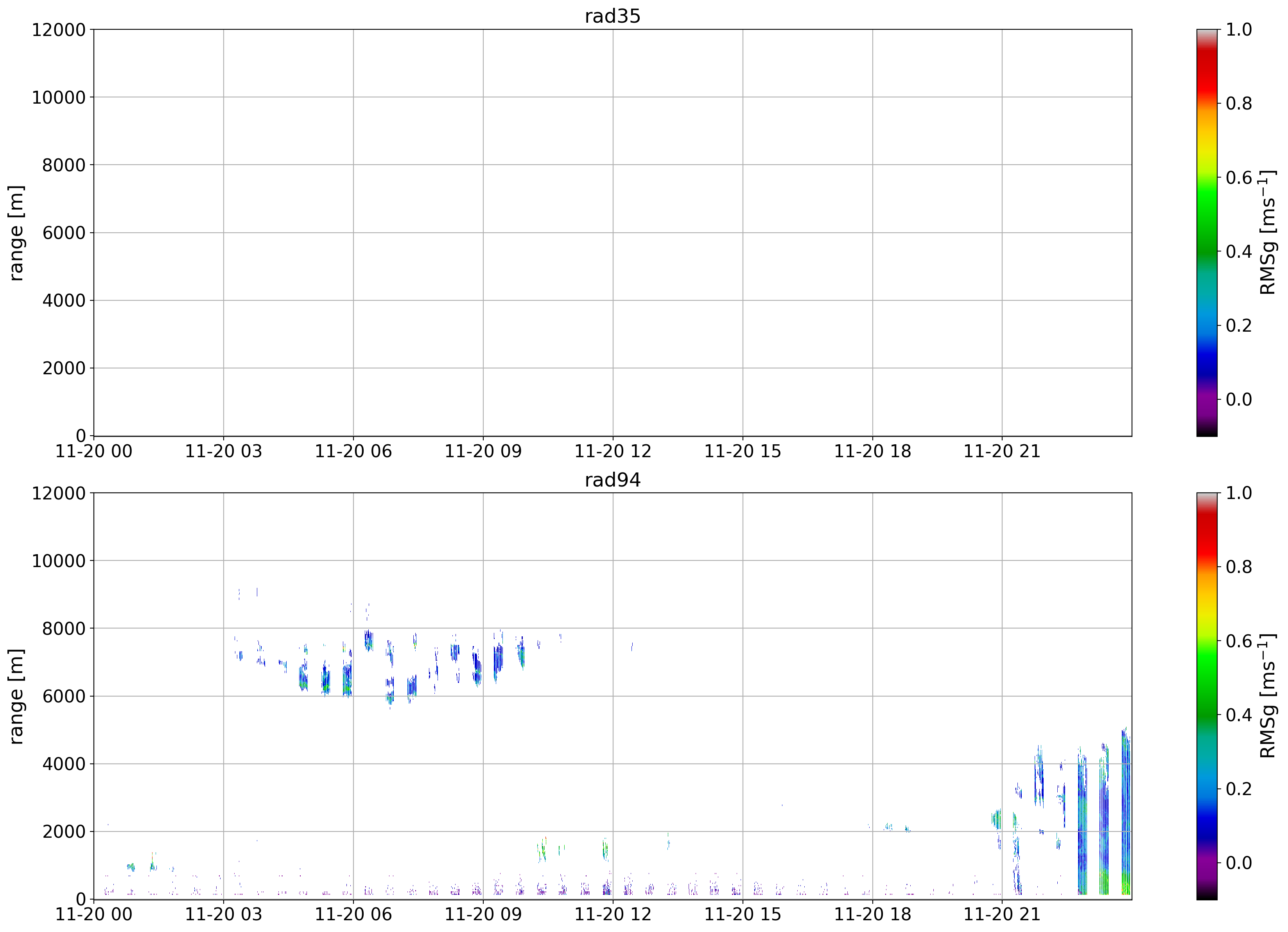The height and width of the screenshot is (932, 1288).
Task: Click the '11-20 21' tick of rad94
Action: [1002, 914]
